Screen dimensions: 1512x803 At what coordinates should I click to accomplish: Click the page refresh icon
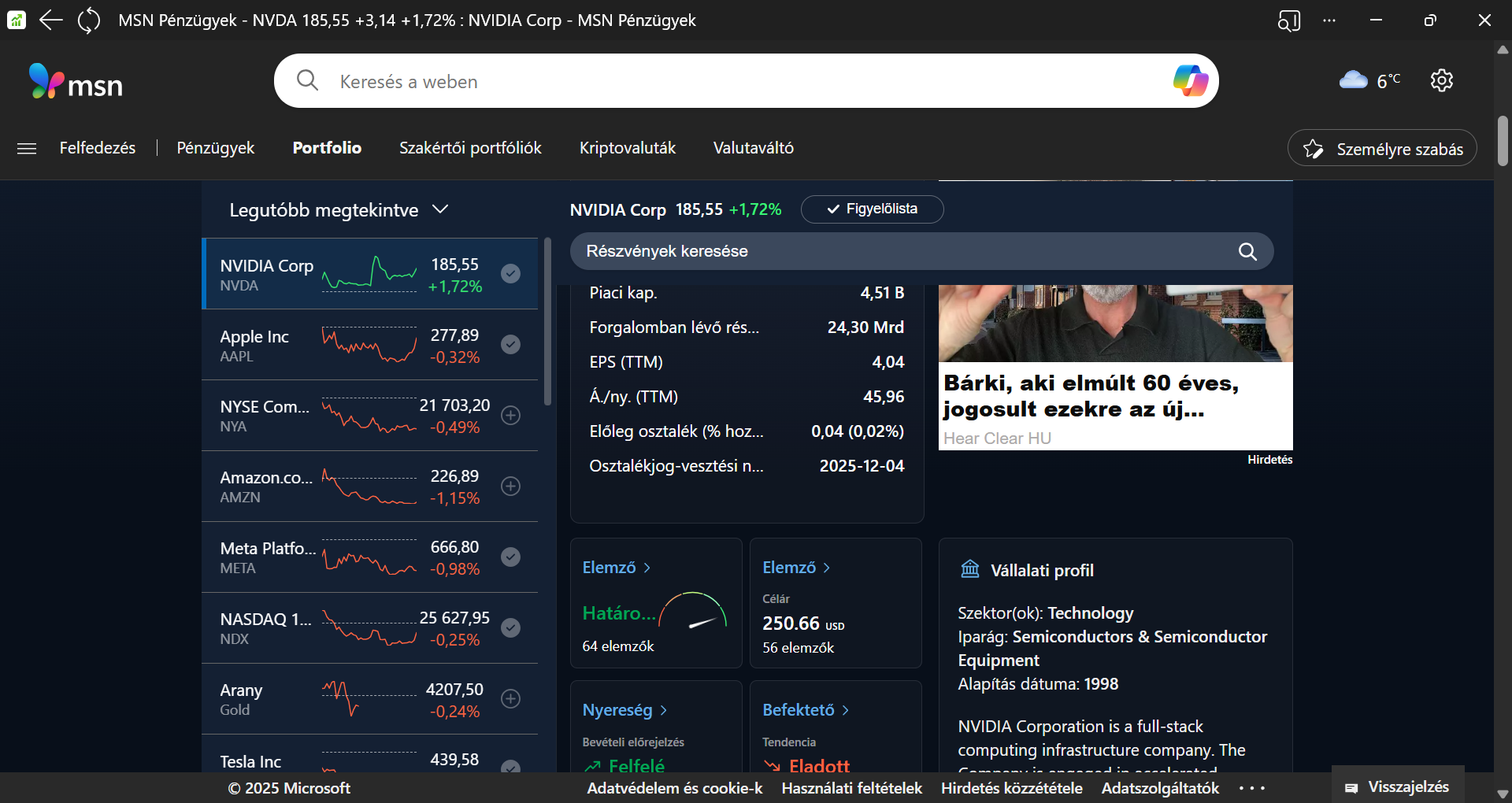coord(89,20)
